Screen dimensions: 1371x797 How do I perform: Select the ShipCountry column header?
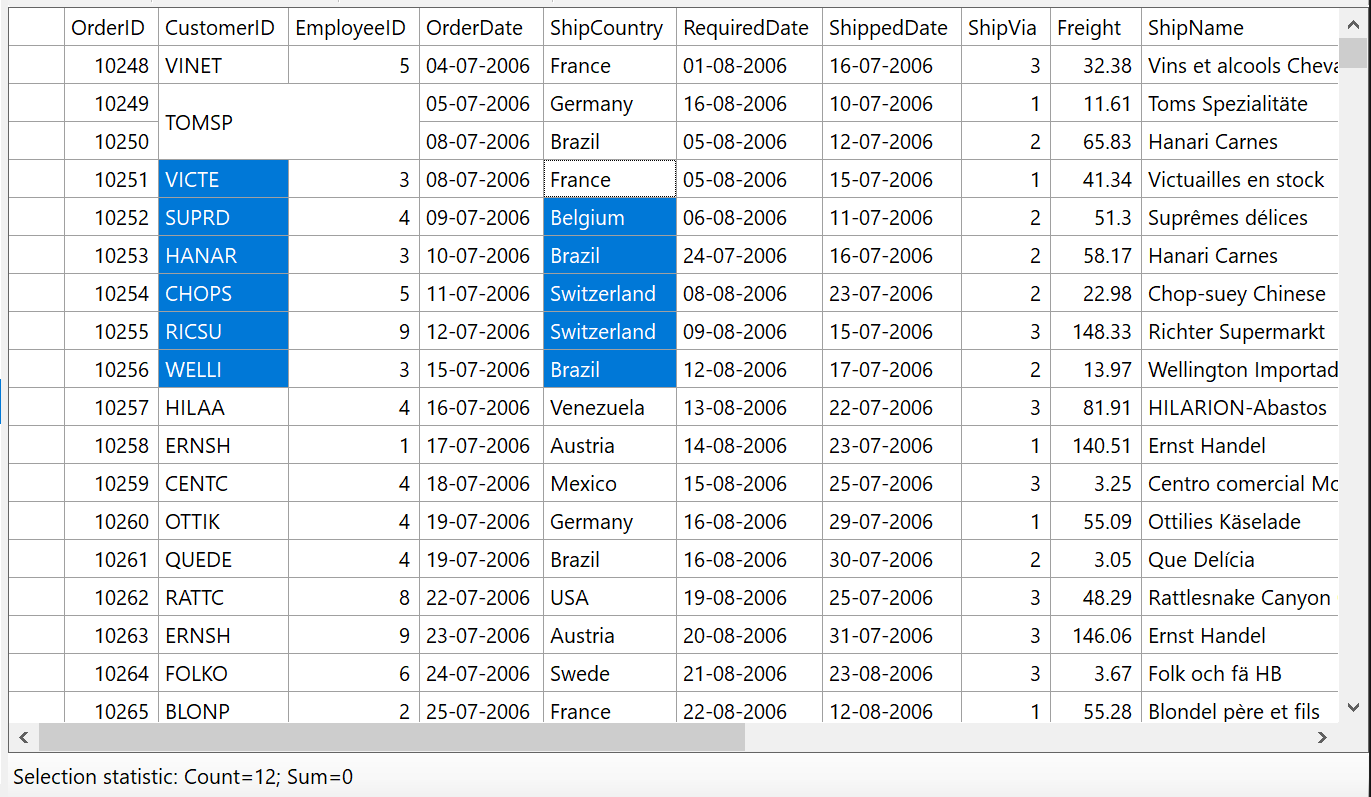[610, 28]
